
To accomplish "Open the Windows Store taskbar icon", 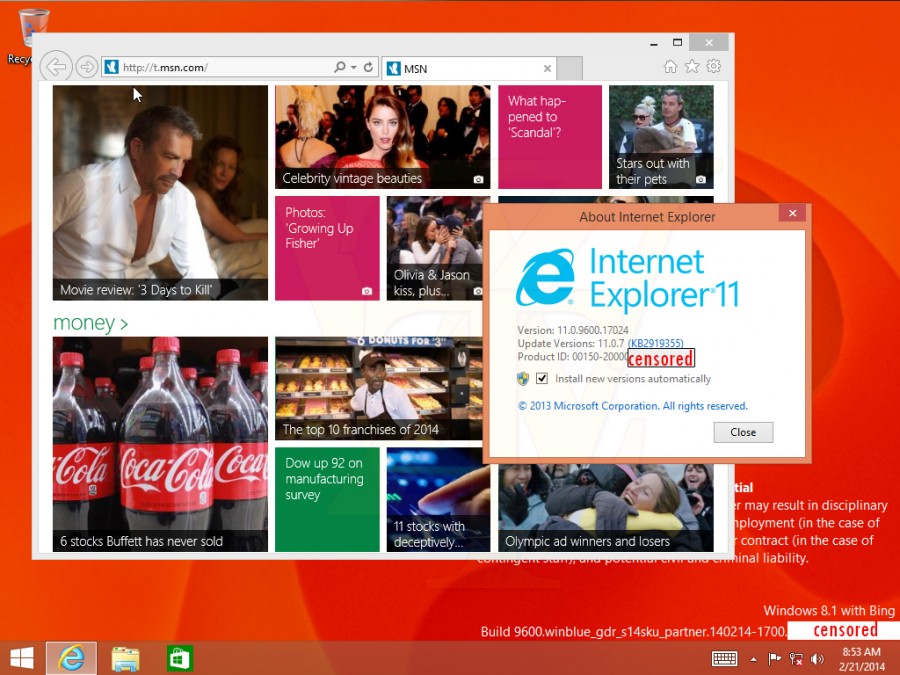I will pos(180,658).
